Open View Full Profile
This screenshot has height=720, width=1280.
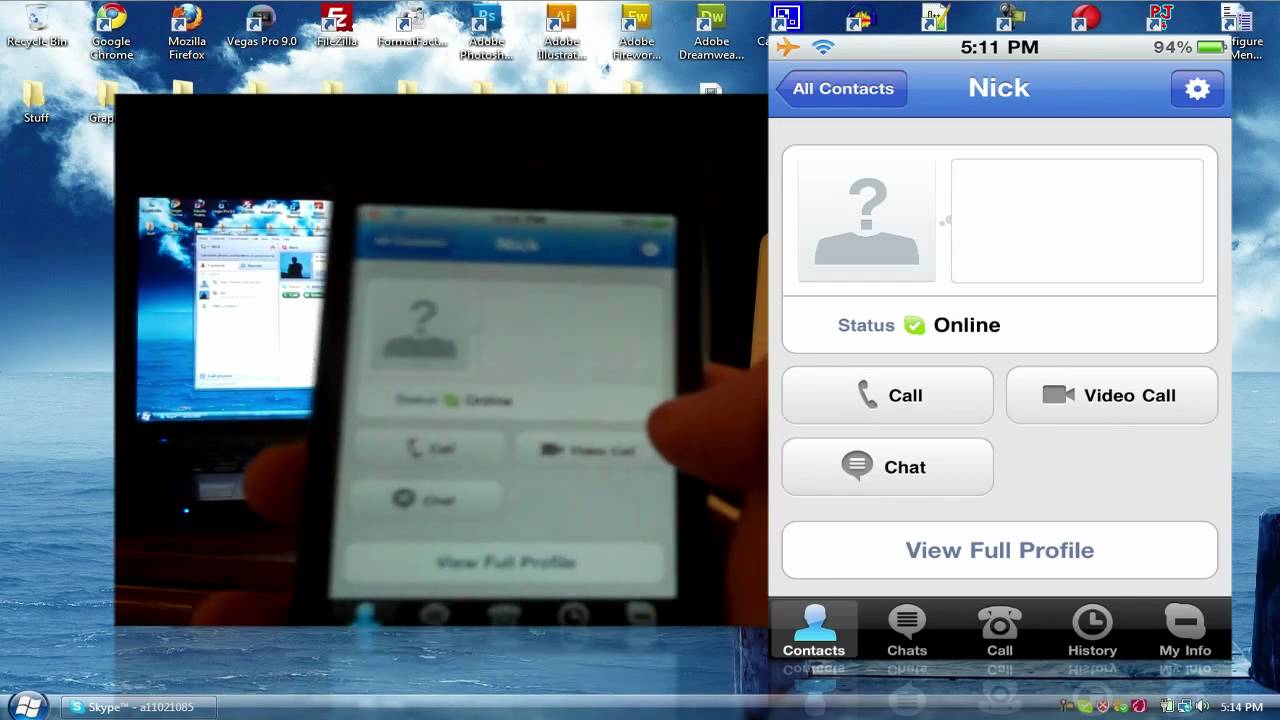pyautogui.click(x=1000, y=550)
